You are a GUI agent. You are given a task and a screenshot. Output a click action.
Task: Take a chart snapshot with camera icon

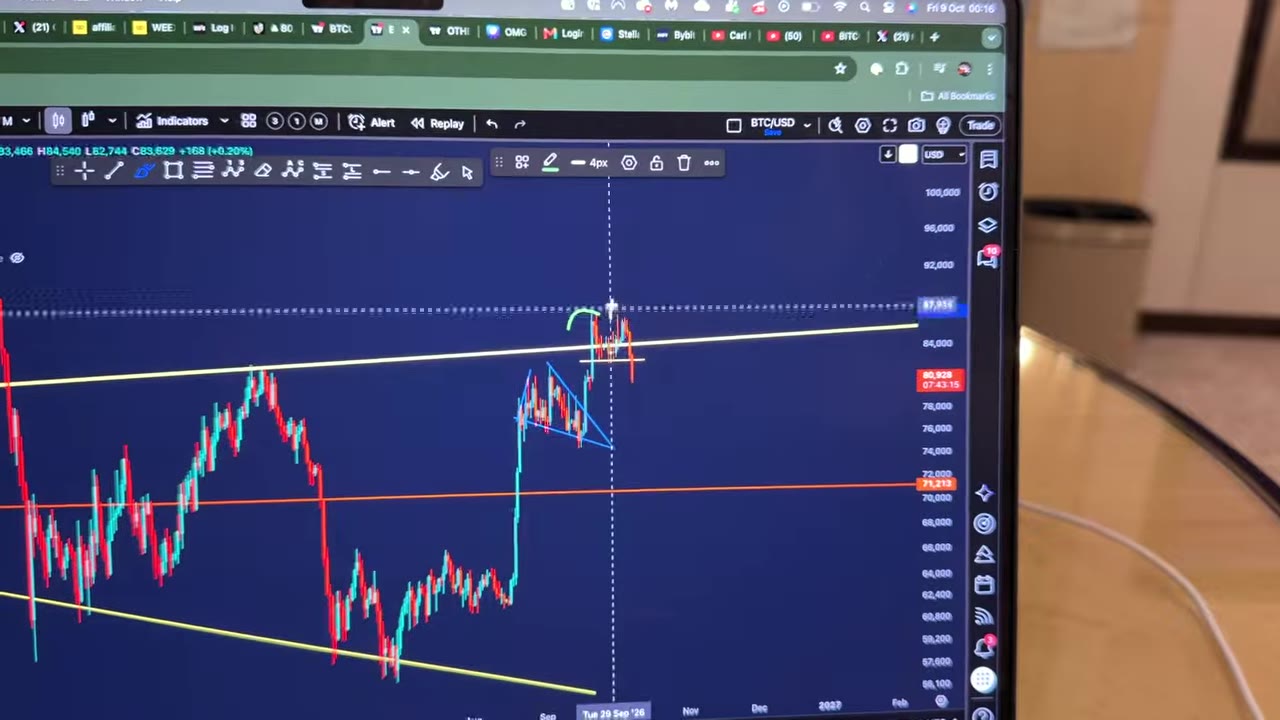pyautogui.click(x=916, y=125)
